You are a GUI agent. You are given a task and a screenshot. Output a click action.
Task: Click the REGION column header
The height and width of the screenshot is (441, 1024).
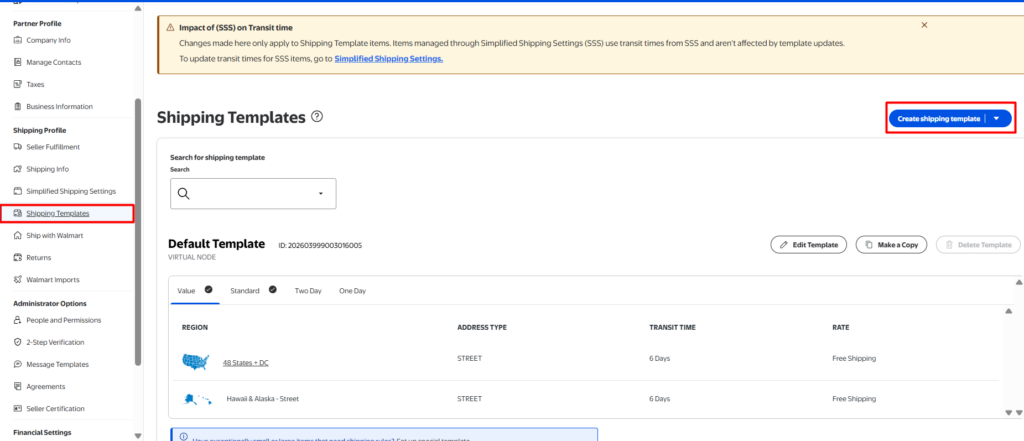(195, 327)
